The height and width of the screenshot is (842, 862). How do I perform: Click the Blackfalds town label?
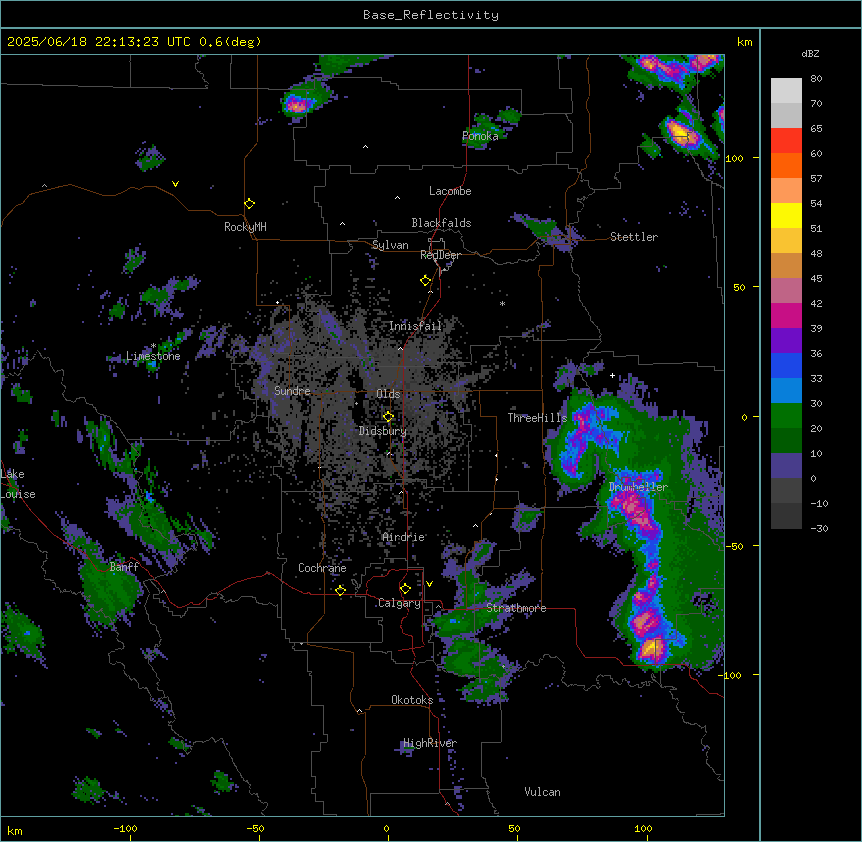pyautogui.click(x=441, y=223)
